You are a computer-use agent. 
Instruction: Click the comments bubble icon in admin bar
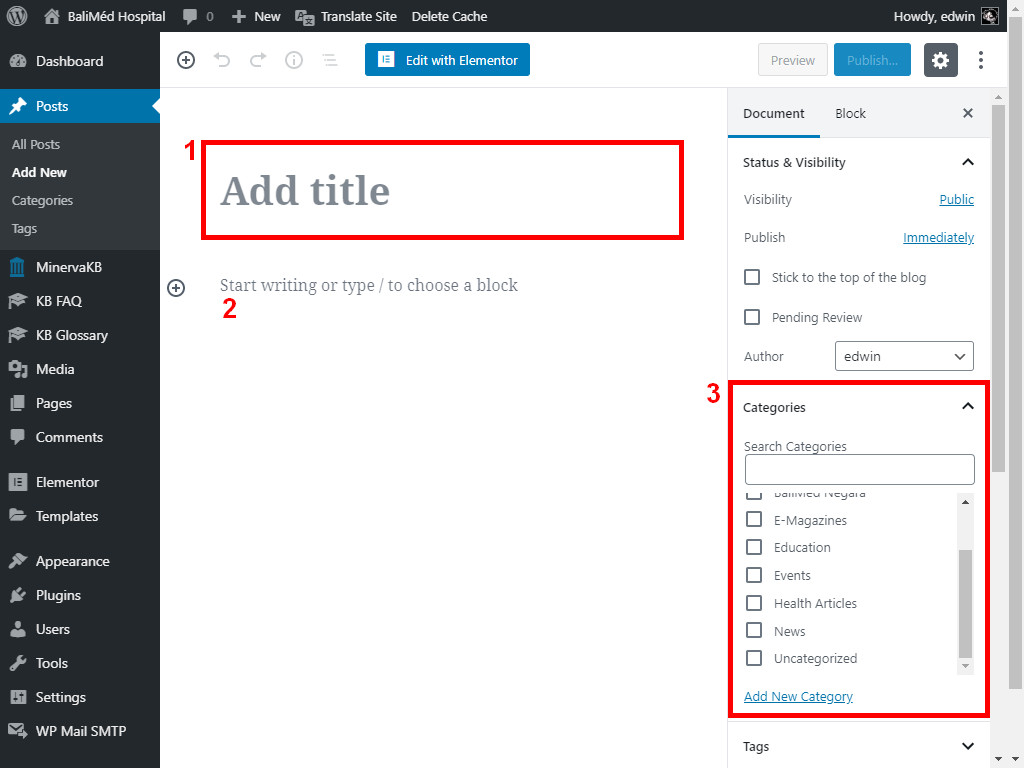click(189, 16)
